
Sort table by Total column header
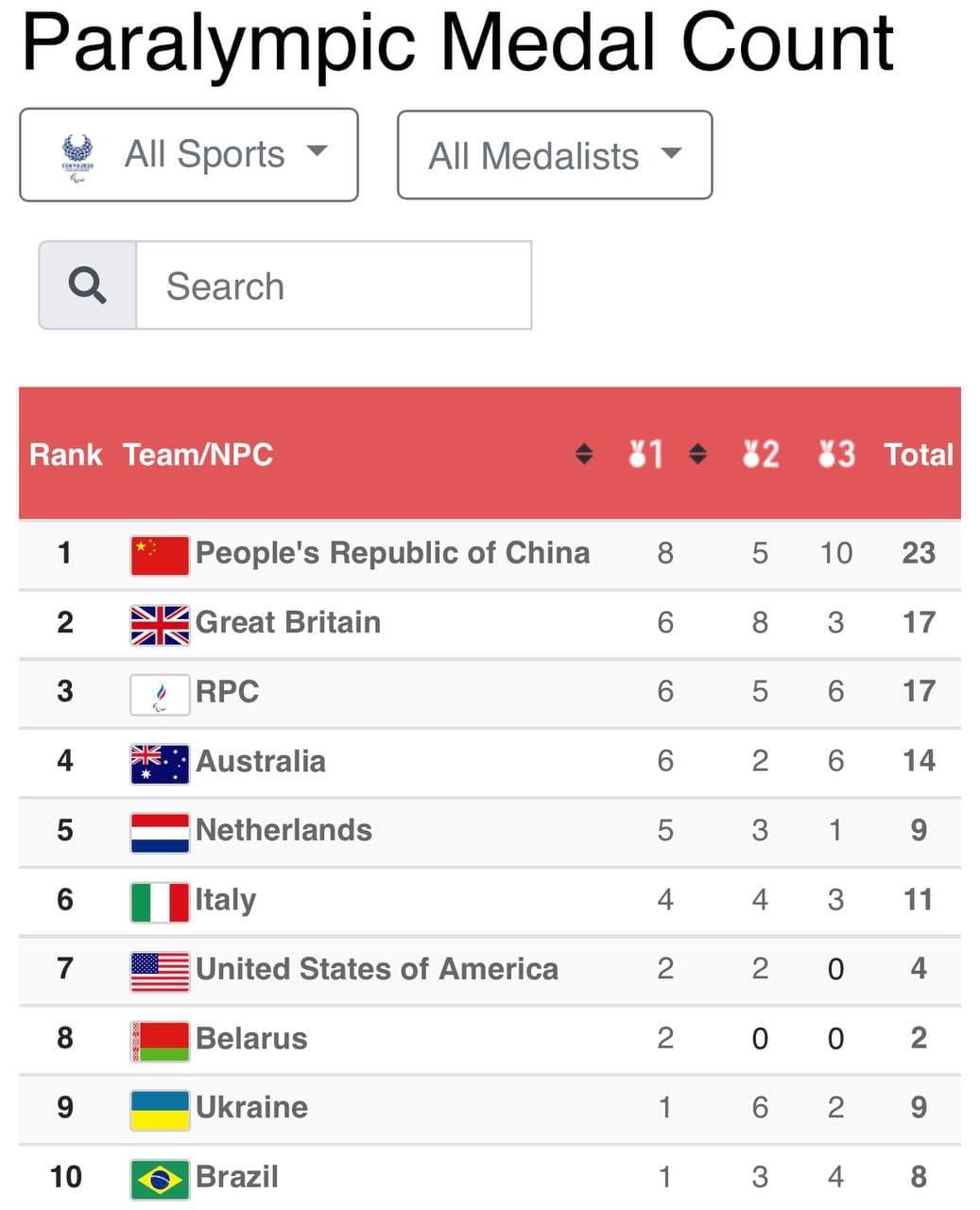click(x=919, y=455)
